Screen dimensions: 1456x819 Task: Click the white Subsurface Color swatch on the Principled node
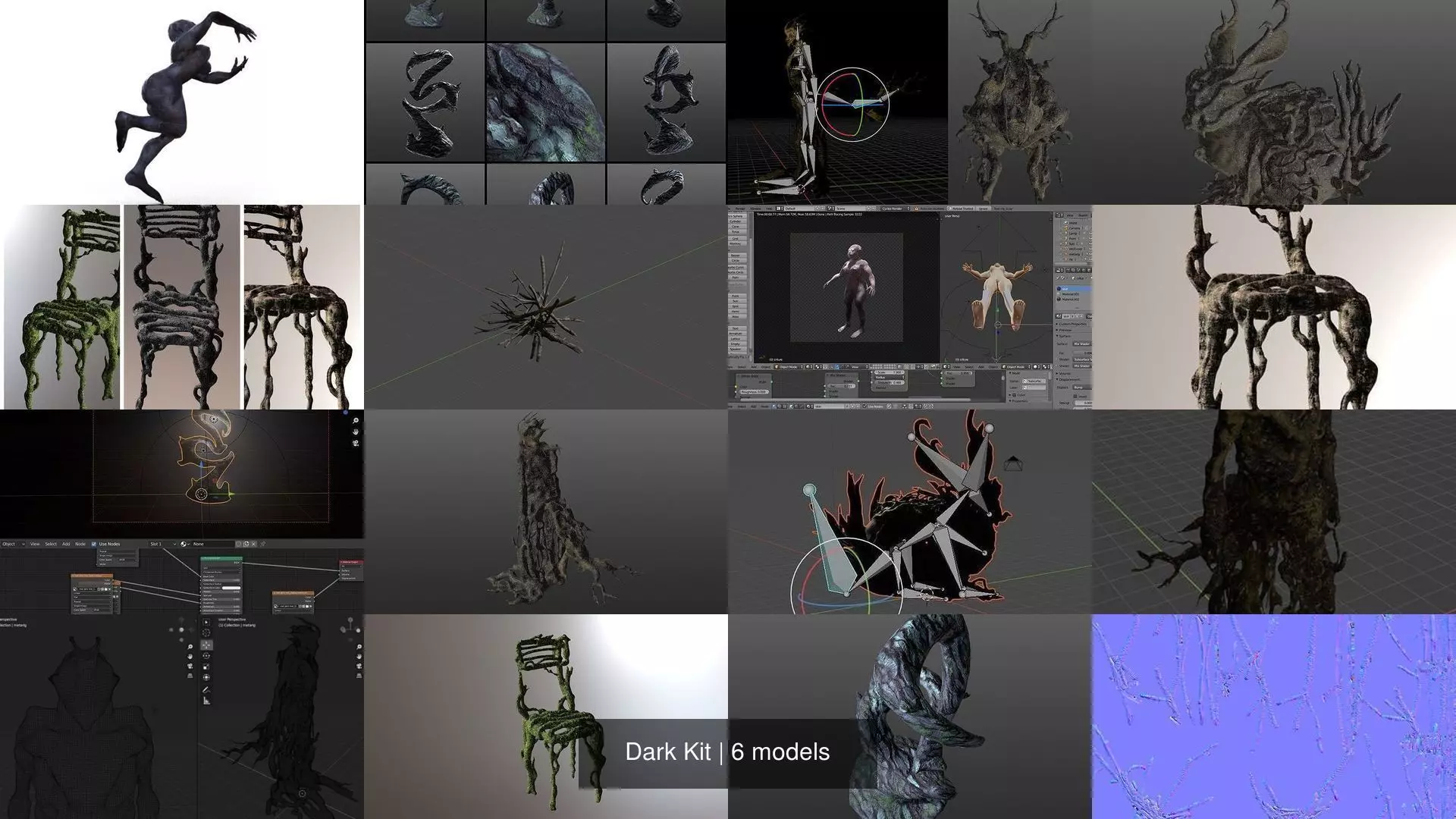pos(231,588)
